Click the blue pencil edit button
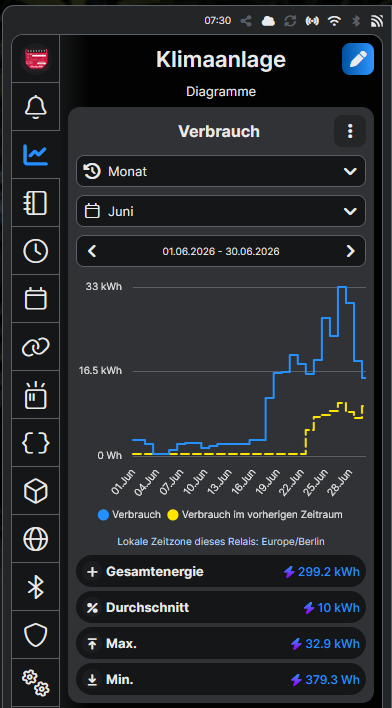392x708 pixels. coord(358,59)
